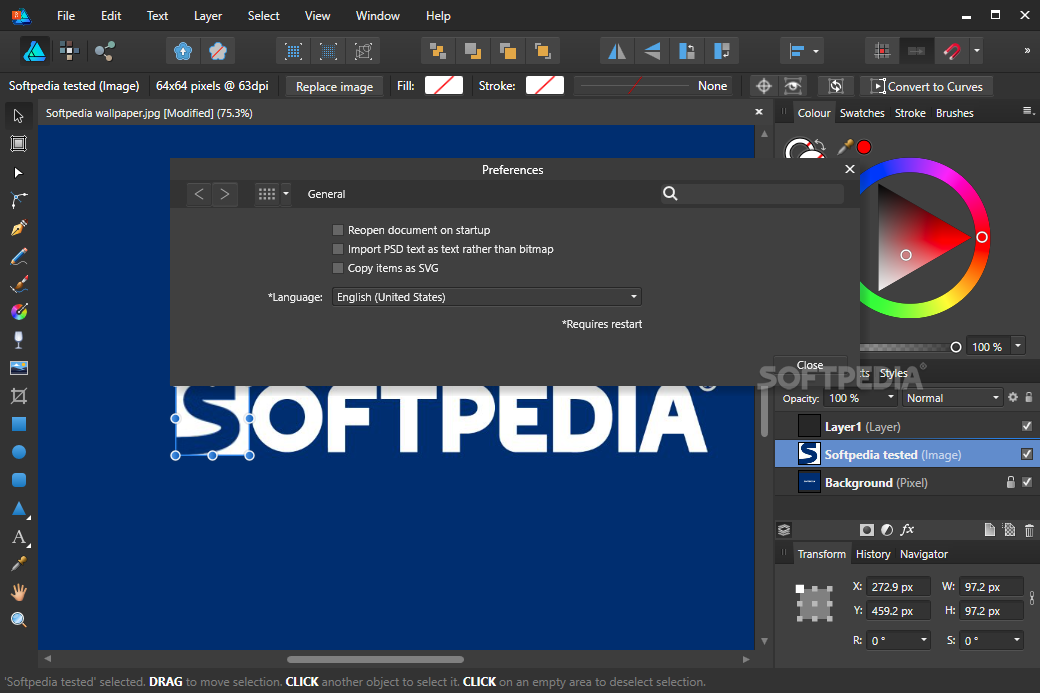Select the Vector Brush tool
This screenshot has height=693, width=1040.
[x=19, y=284]
